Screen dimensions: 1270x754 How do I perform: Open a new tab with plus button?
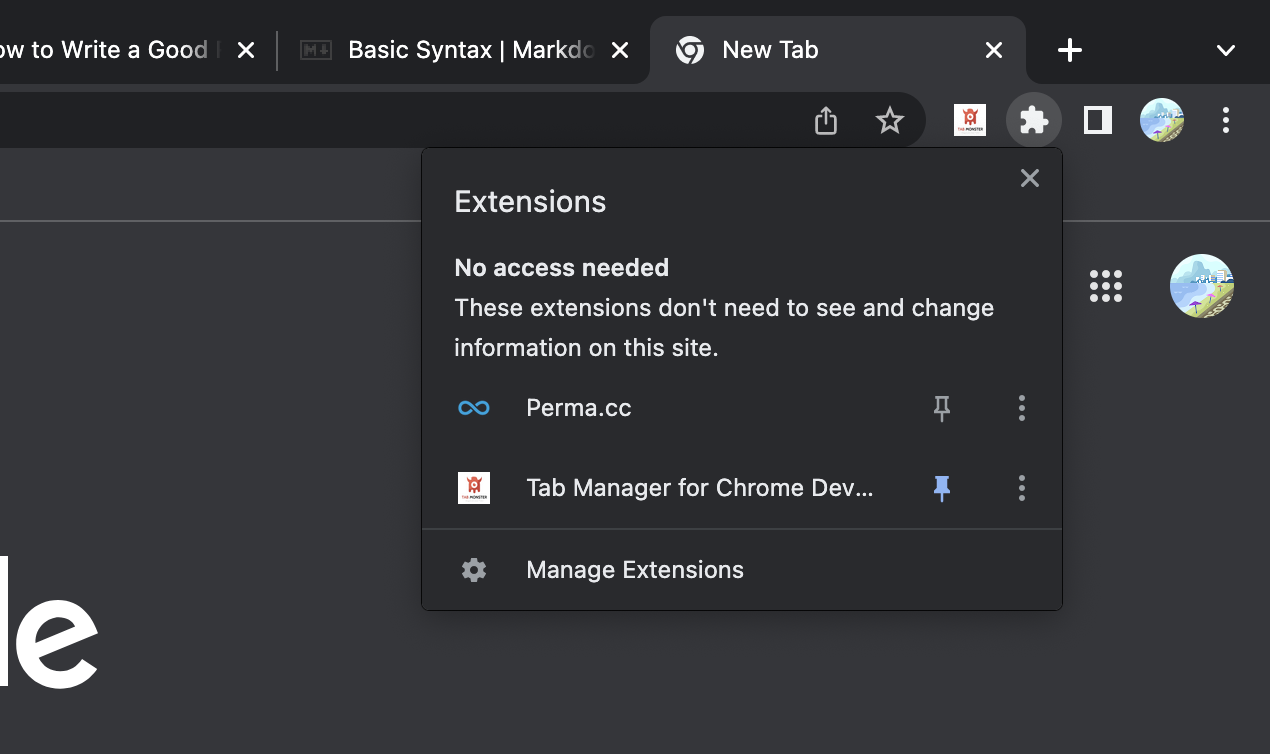point(1069,50)
